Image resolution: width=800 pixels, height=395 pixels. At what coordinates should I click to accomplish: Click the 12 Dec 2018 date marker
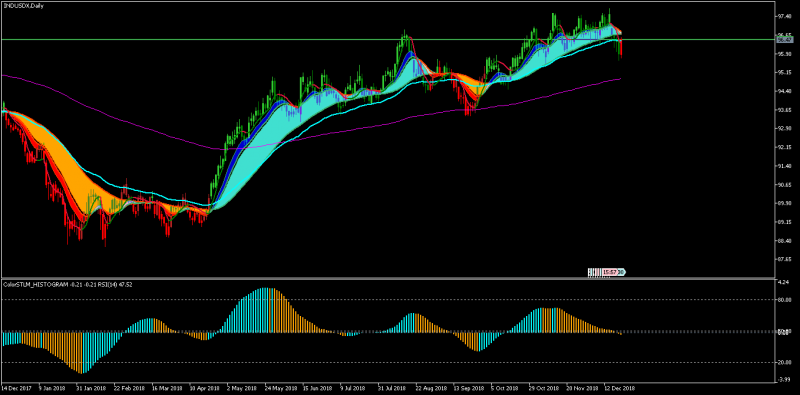[618, 388]
